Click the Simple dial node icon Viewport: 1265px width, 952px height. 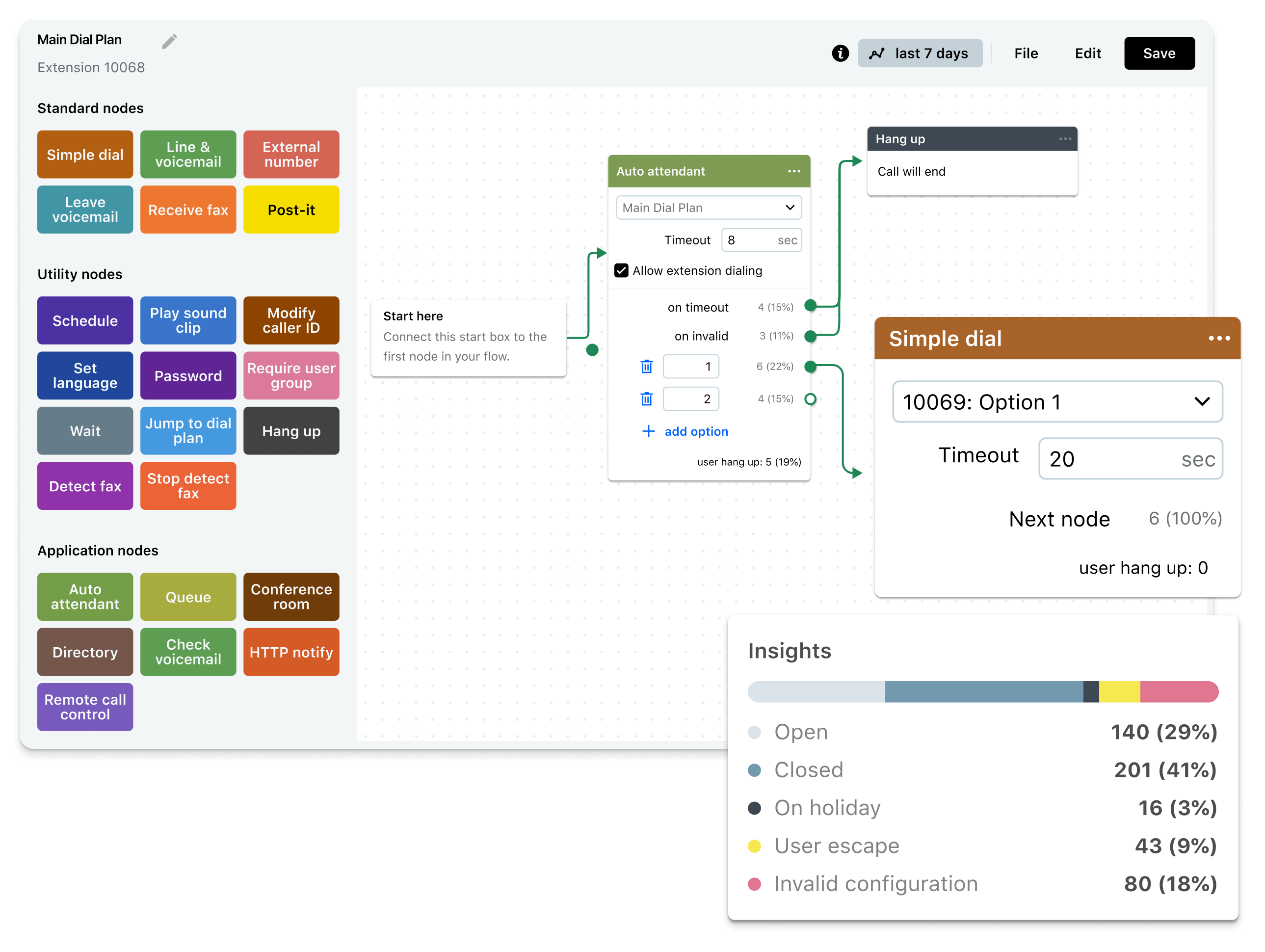[x=84, y=154]
